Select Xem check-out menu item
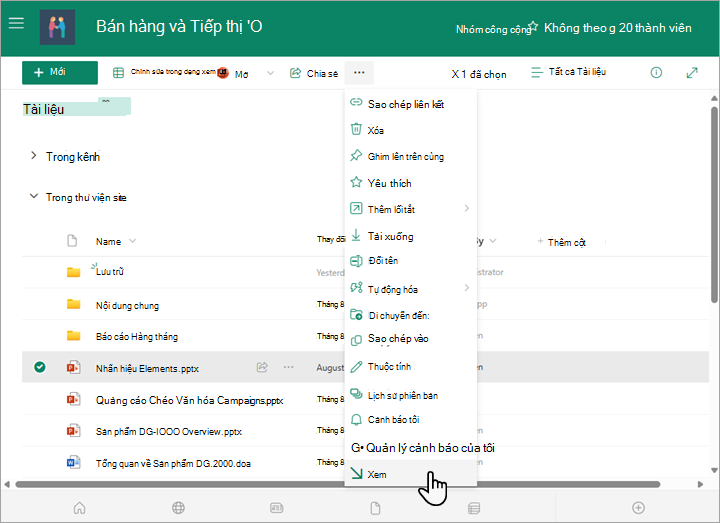720x523 pixels. [x=411, y=473]
